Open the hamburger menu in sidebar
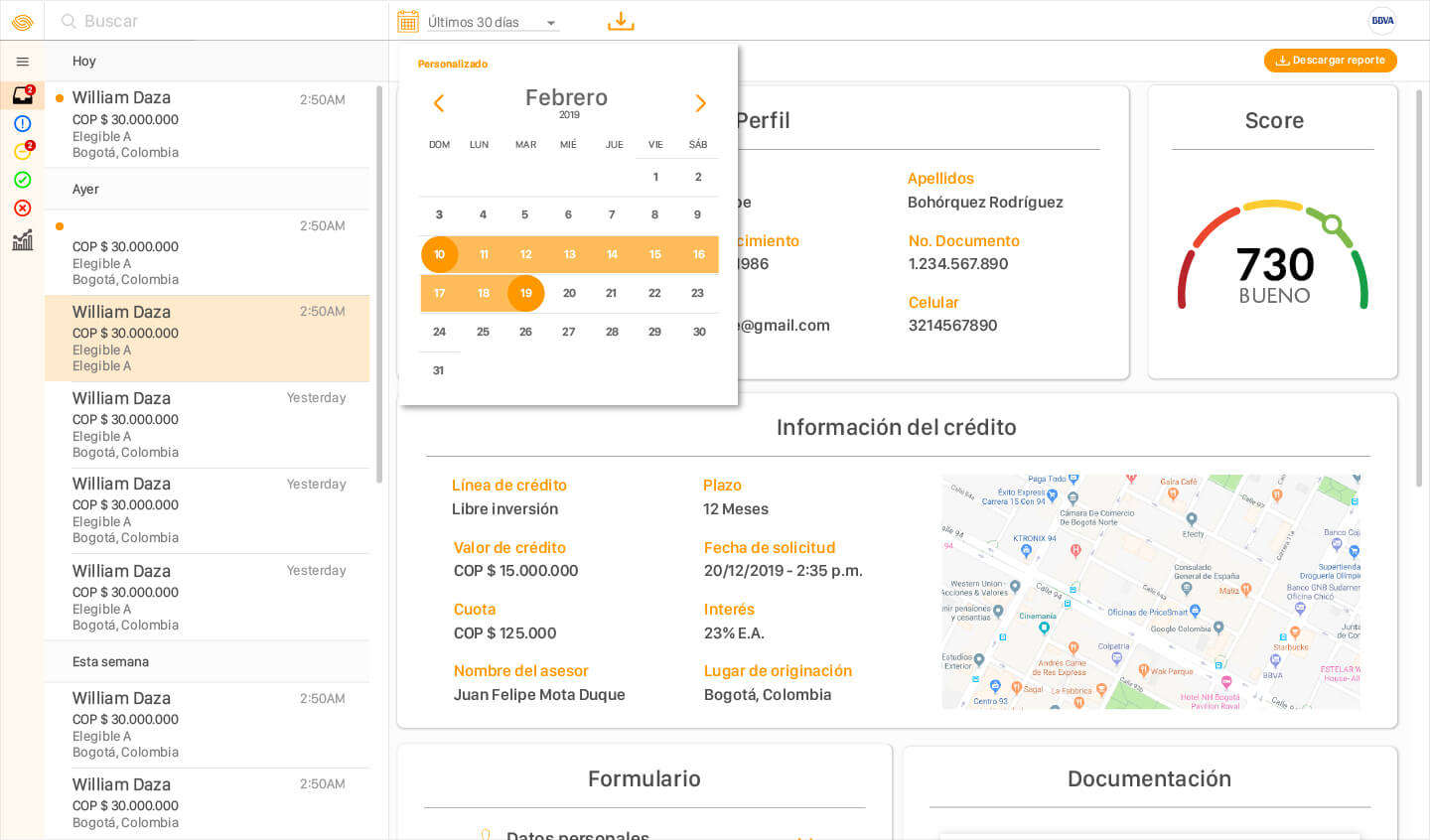This screenshot has height=840, width=1430. (x=22, y=62)
